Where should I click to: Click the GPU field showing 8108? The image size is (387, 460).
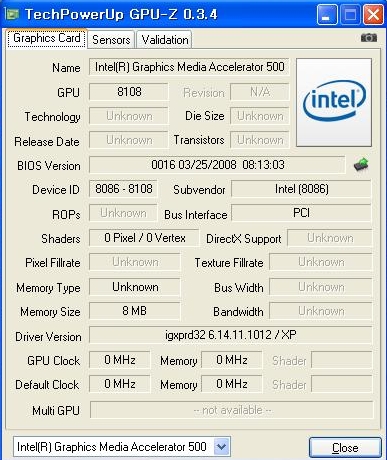pos(129,92)
